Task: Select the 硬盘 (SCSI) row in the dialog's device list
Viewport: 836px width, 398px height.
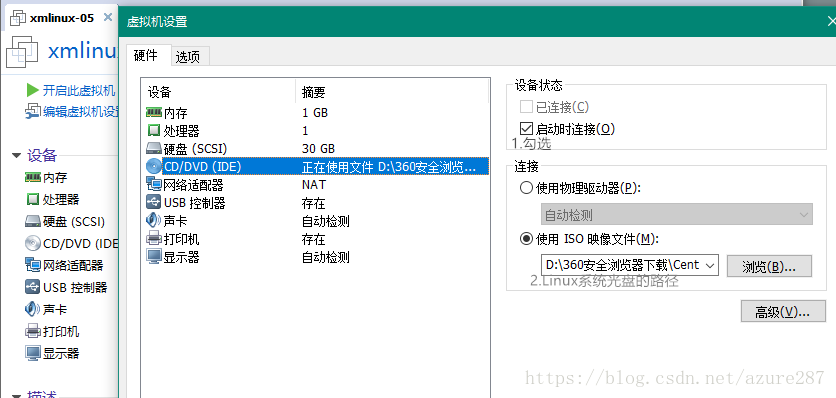Action: (x=316, y=148)
